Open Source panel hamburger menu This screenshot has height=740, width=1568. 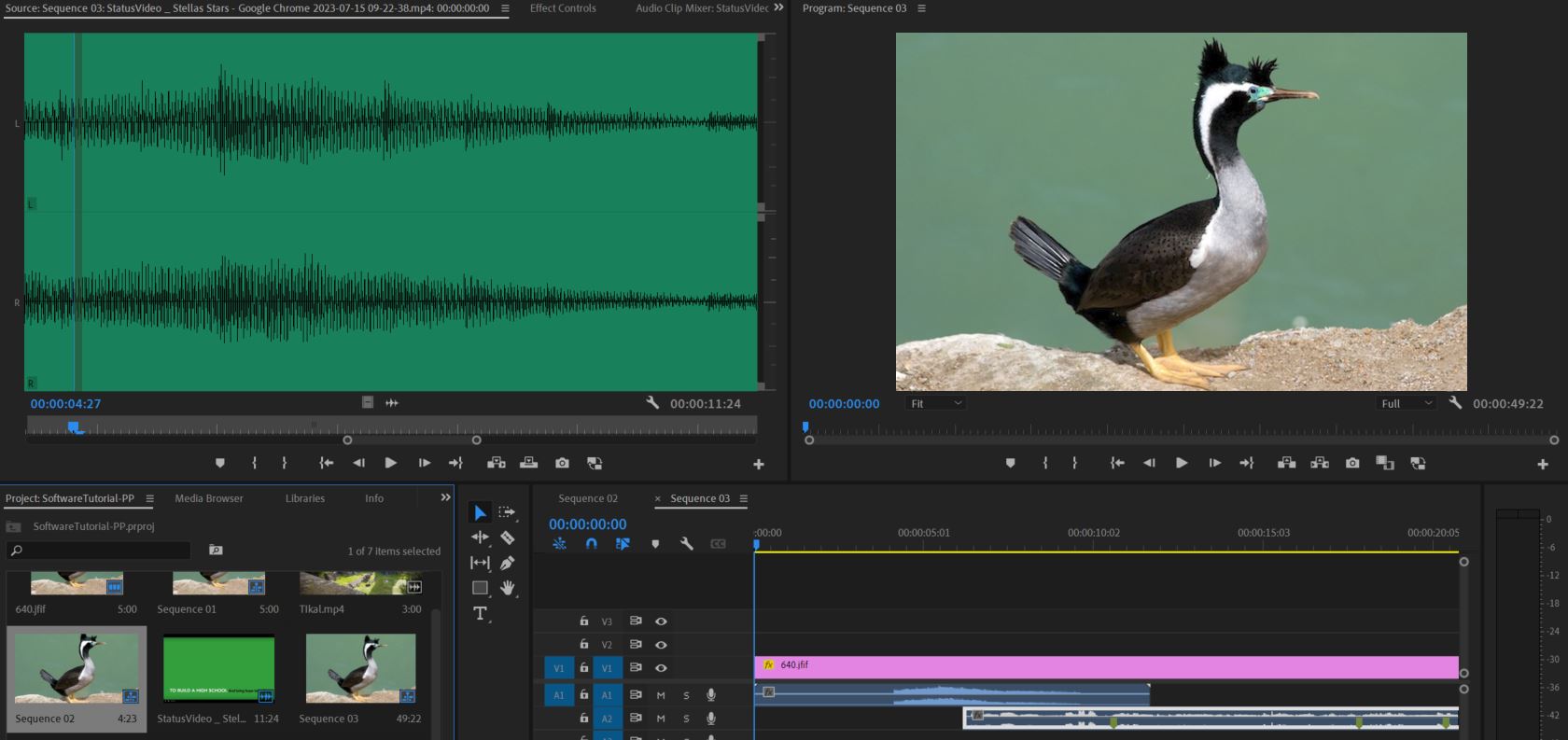[x=505, y=8]
